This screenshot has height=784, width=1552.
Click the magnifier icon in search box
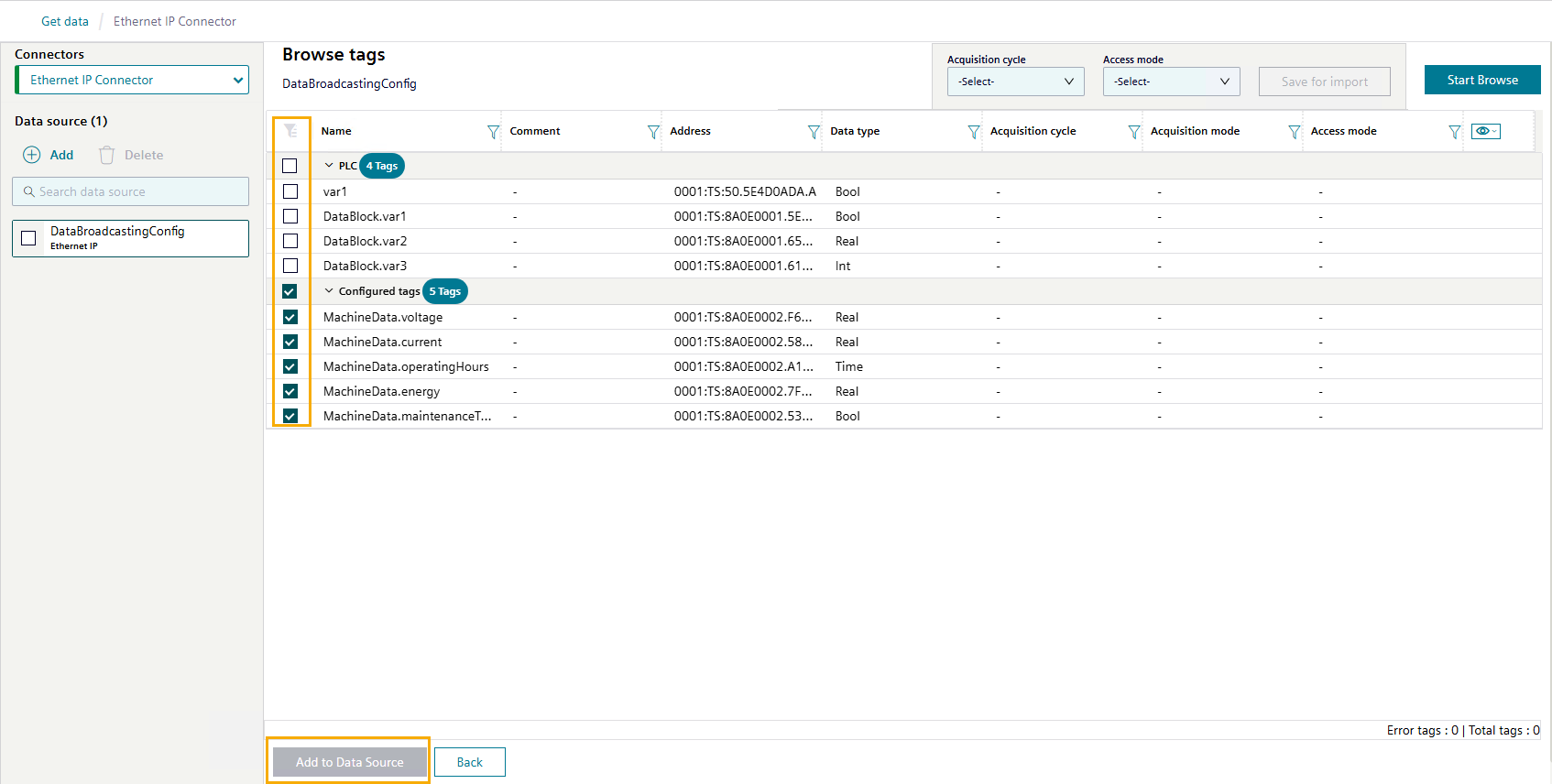(x=29, y=191)
